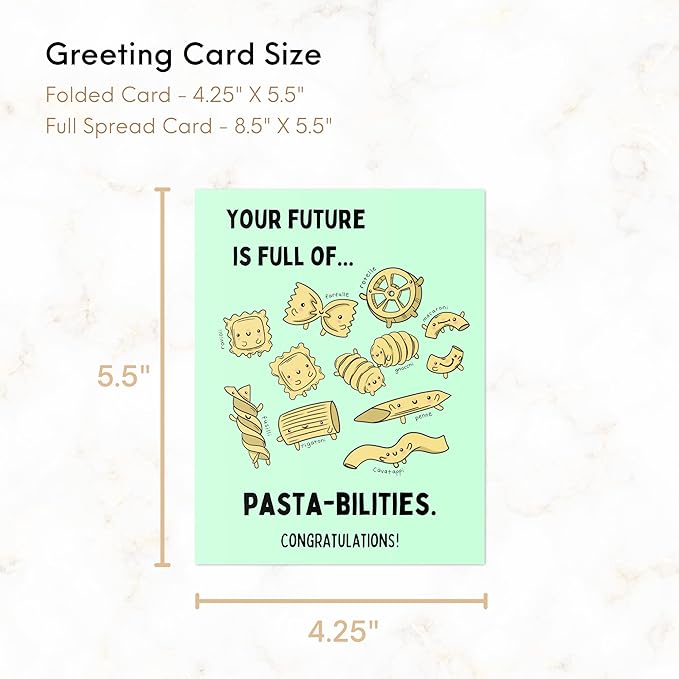Select the wavy cavatappi pasta character
Viewport: 679px width, 679px height.
(x=396, y=454)
